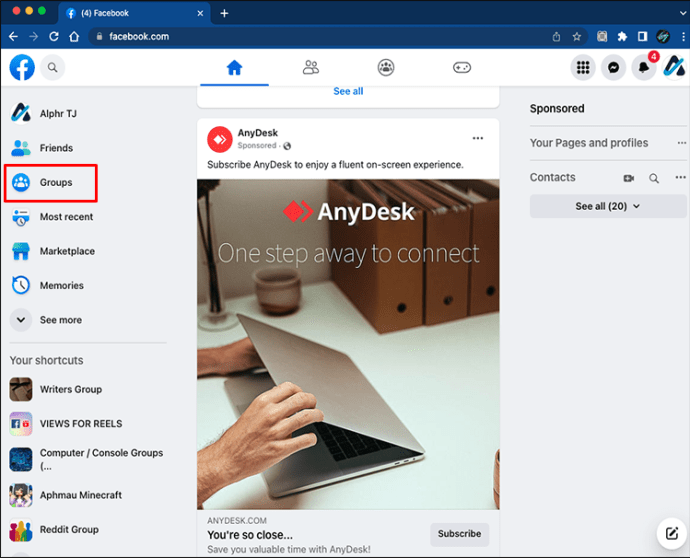The height and width of the screenshot is (558, 690).
Task: Click the Facebook logo icon
Action: click(x=22, y=67)
